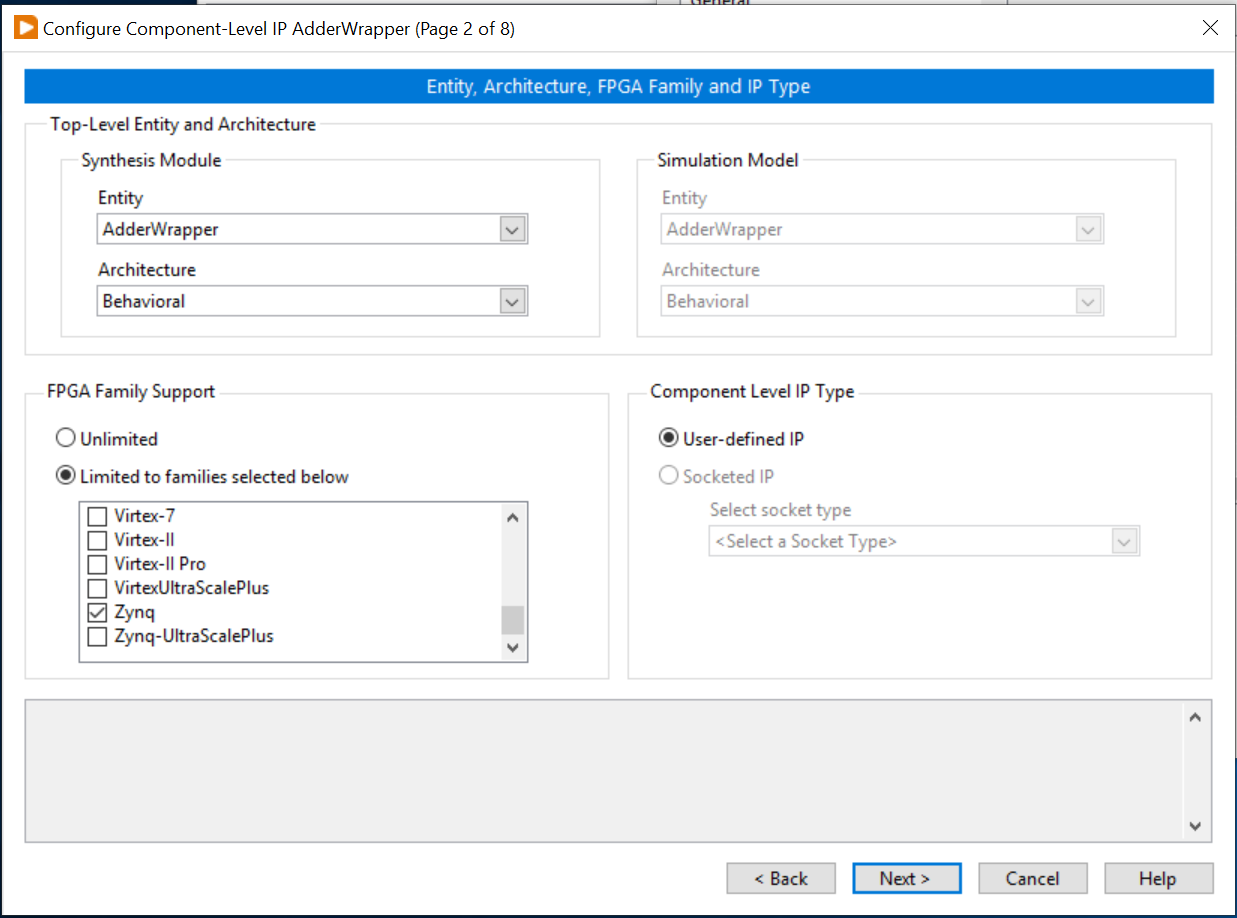Check the Zynq-UltraScalePlus family

(x=96, y=636)
